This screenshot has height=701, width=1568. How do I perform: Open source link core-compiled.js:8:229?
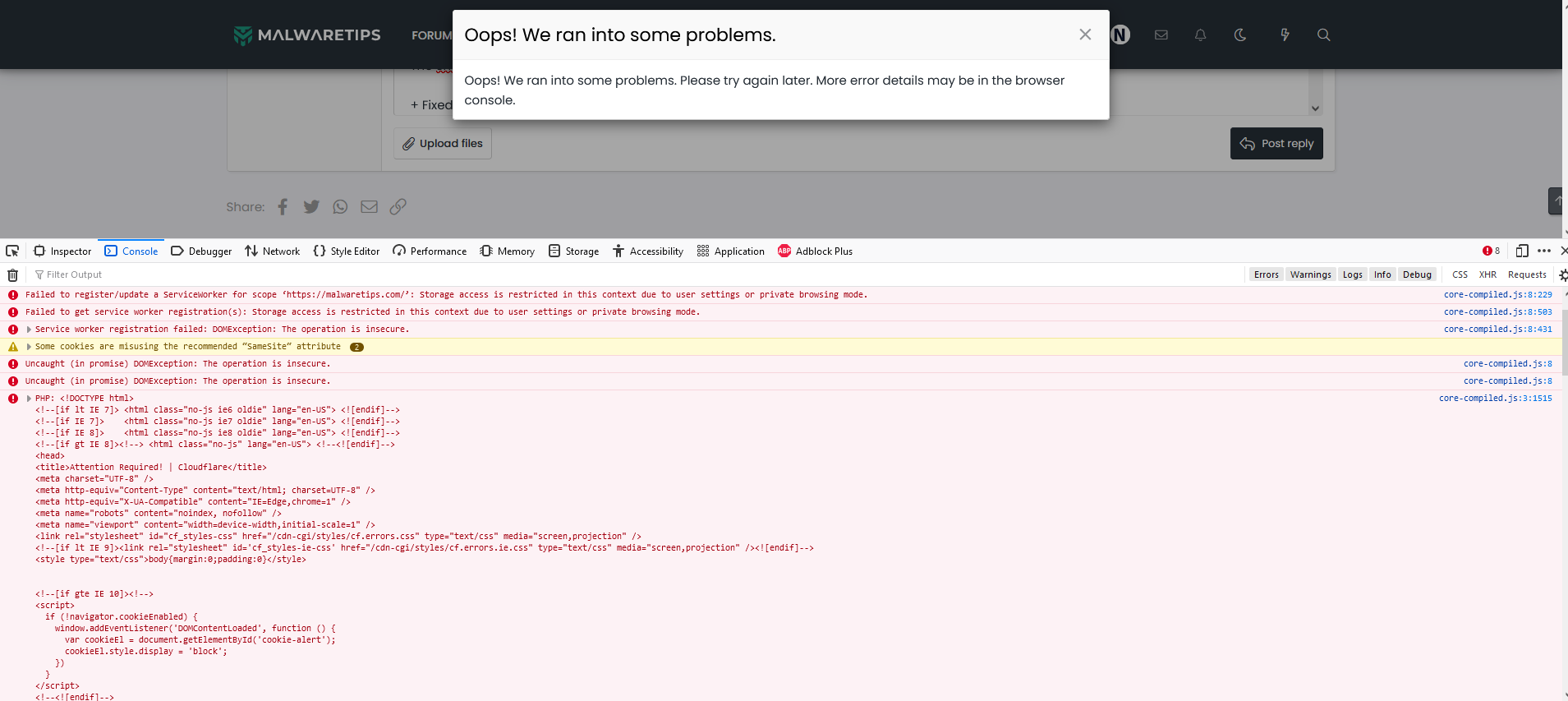(1498, 295)
